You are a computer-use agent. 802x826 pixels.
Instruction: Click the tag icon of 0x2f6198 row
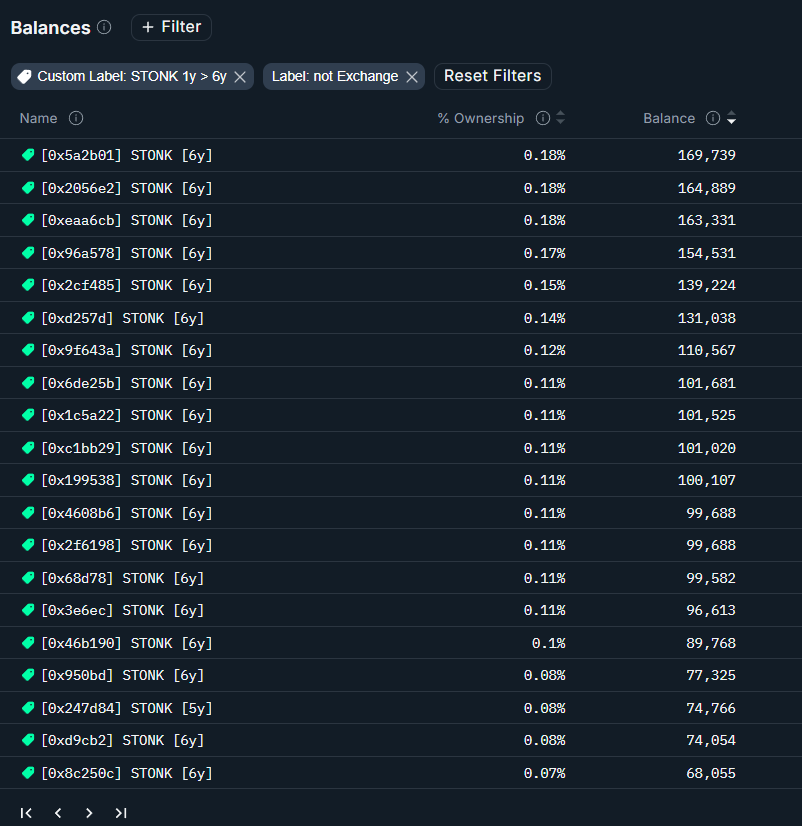(28, 545)
